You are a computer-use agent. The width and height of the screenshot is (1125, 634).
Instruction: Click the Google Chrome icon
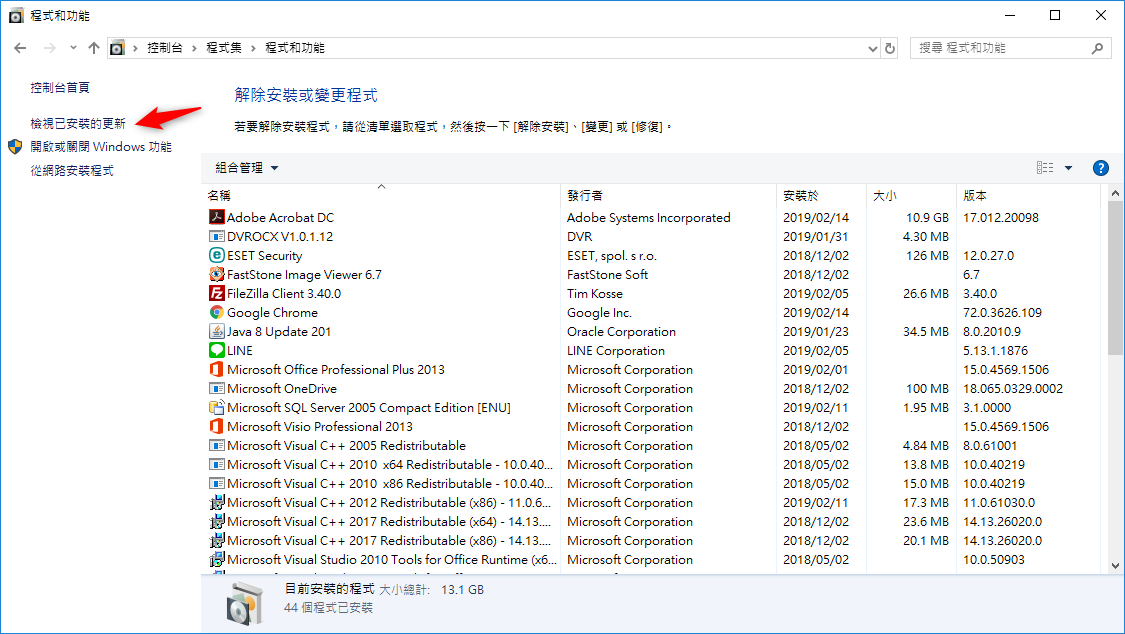[x=216, y=312]
